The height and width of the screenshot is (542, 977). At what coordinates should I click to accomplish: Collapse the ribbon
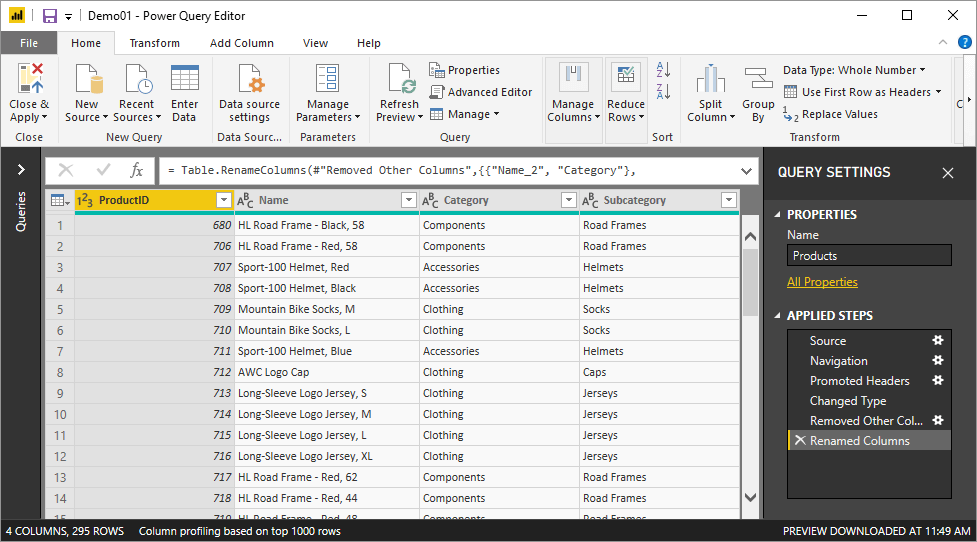coord(943,42)
